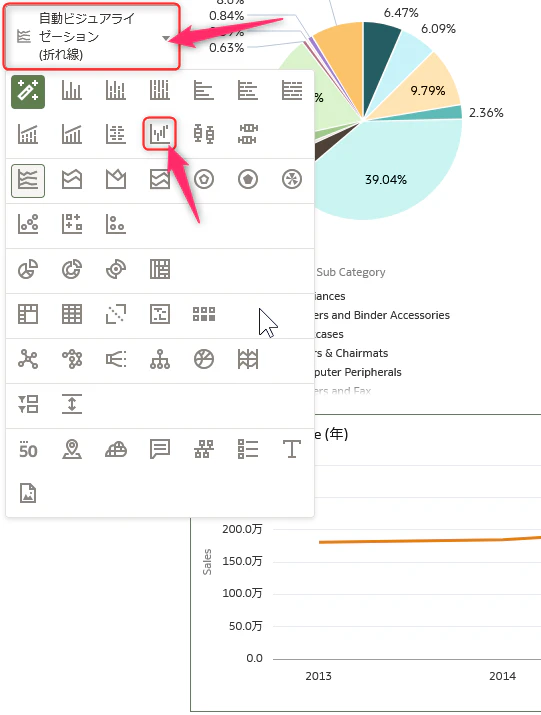Choose the language narrative speech bubble icon
Image resolution: width=541 pixels, height=715 pixels.
tap(160, 450)
